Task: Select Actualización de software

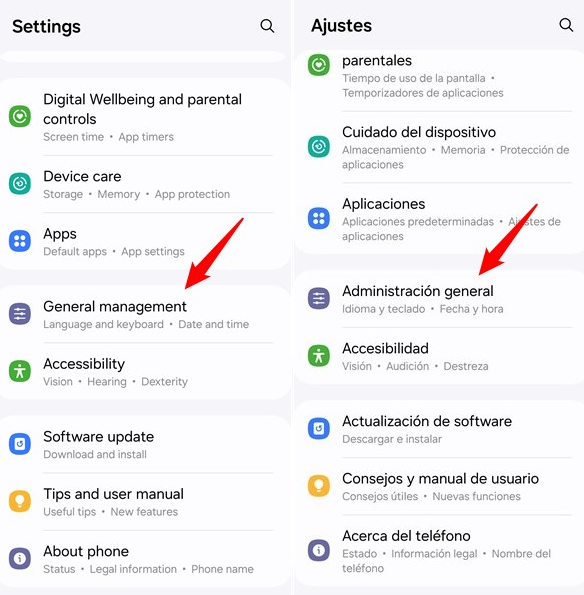Action: click(x=439, y=429)
